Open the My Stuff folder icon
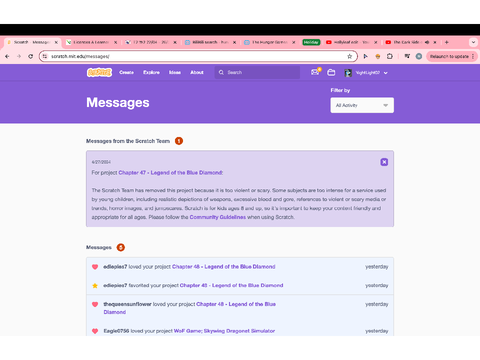 point(331,72)
